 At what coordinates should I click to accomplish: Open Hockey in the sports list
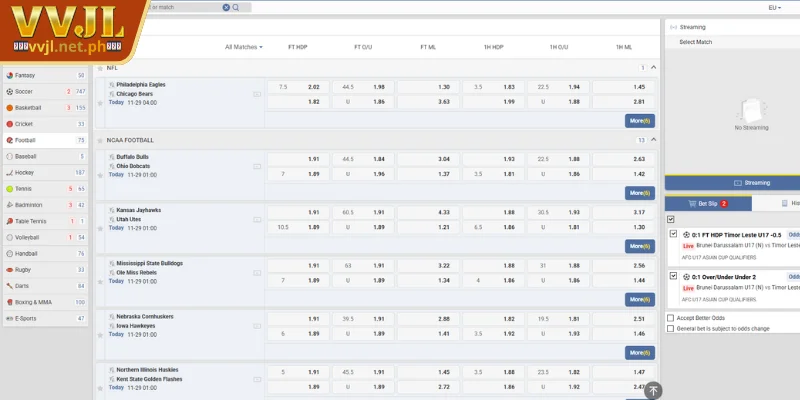click(45, 173)
